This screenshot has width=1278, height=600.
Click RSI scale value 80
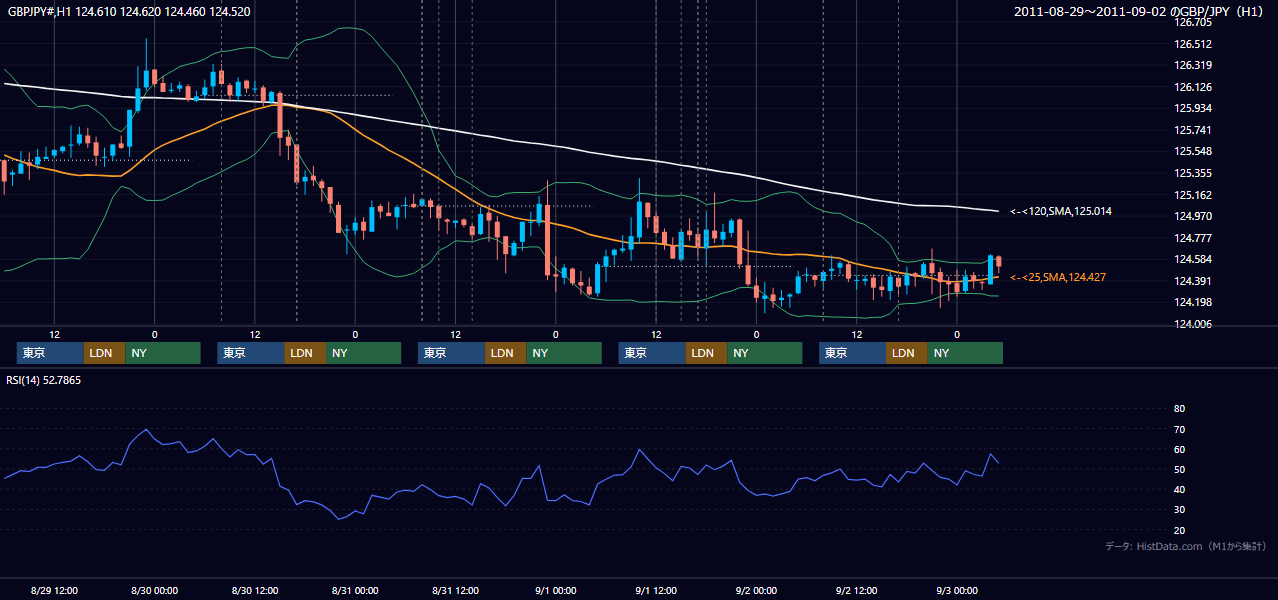(x=1179, y=409)
